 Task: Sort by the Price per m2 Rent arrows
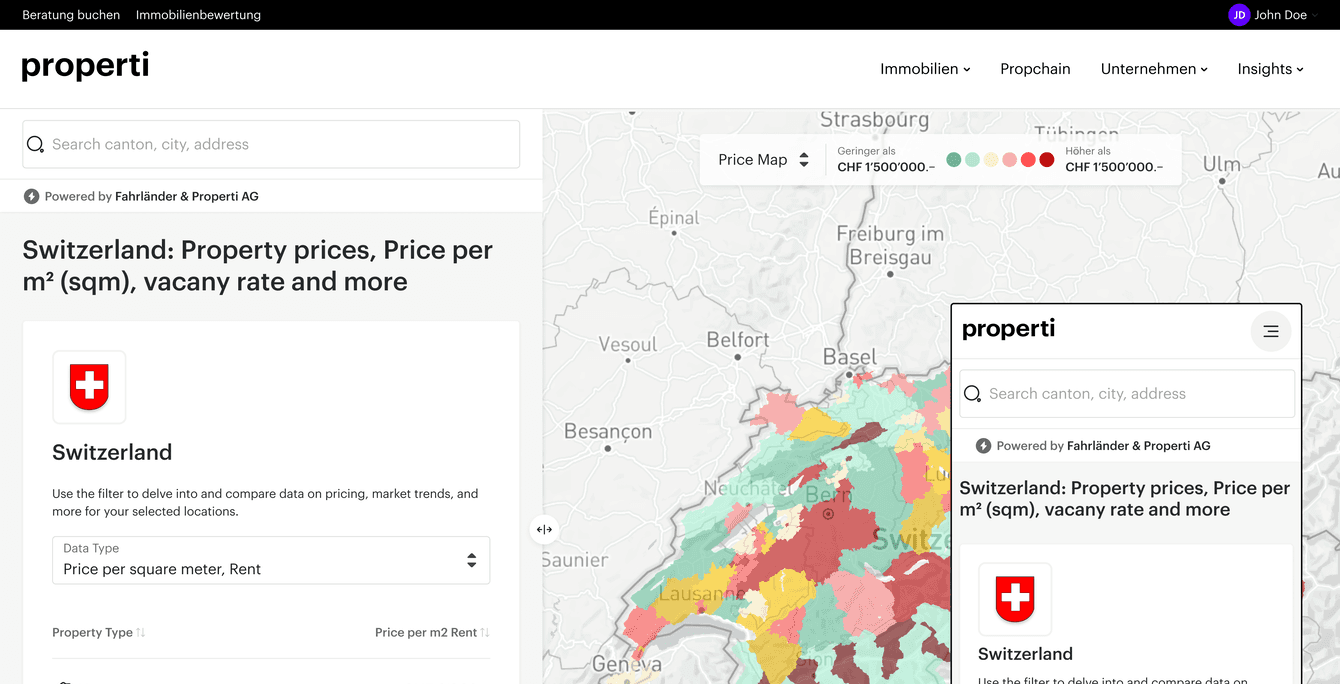[x=485, y=632]
